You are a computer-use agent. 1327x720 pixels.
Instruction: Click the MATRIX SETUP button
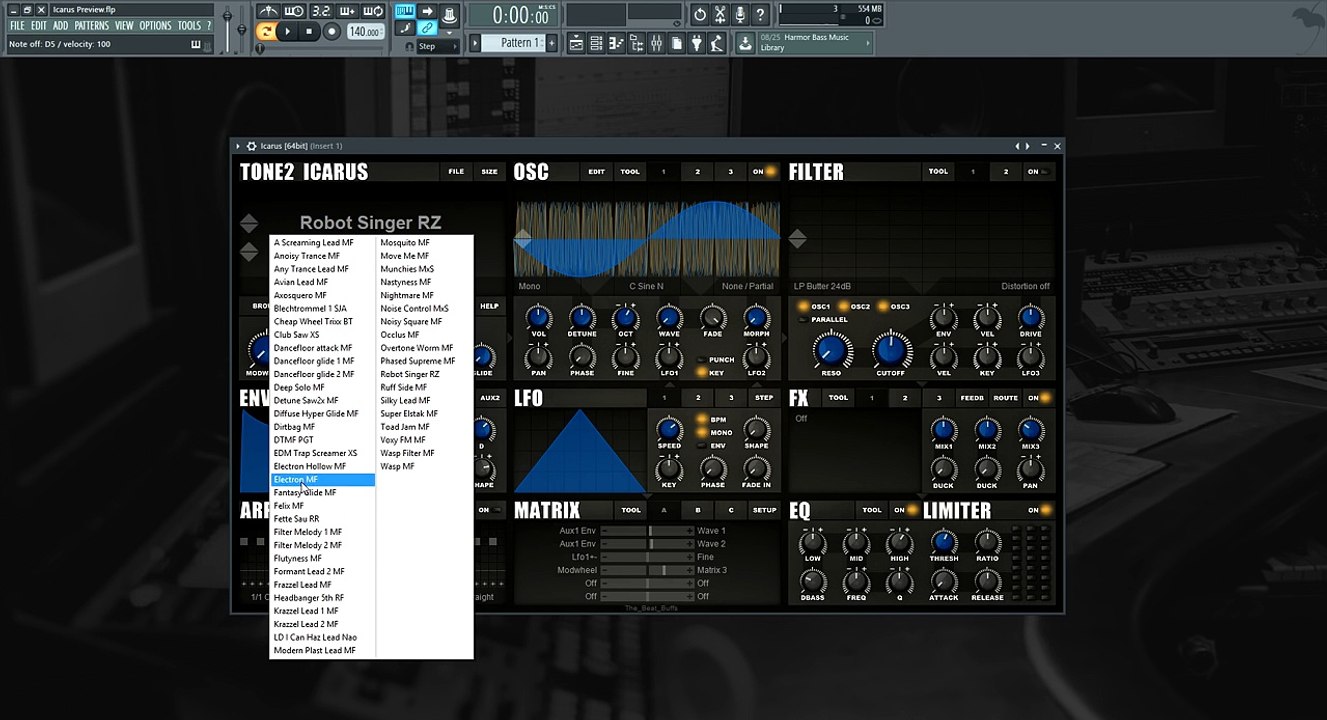point(764,510)
